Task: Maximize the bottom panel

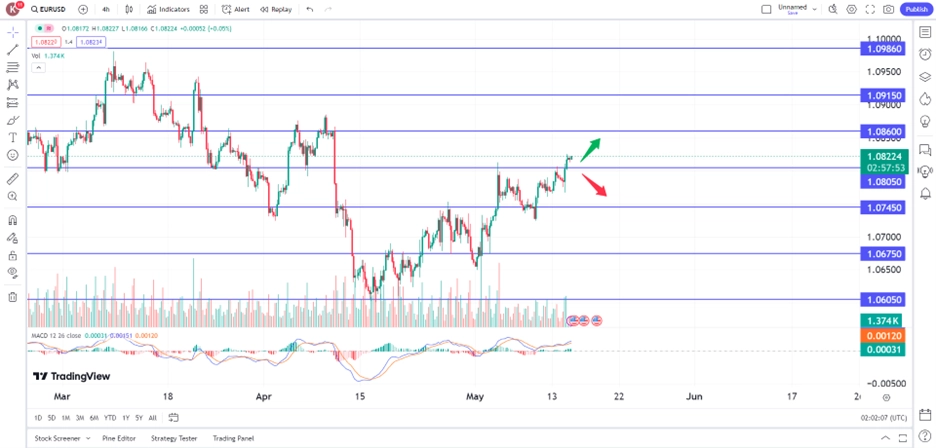Action: [903, 438]
